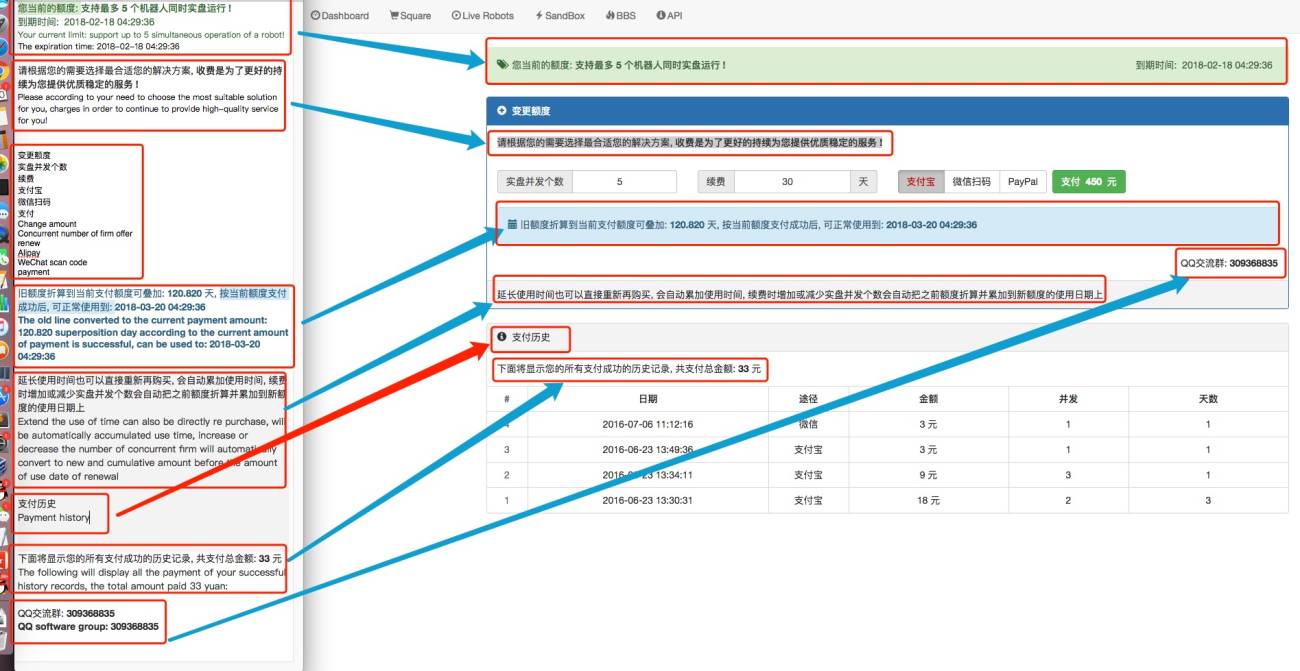The image size is (1300, 671).
Task: Click the 金额 column header
Action: (928, 398)
